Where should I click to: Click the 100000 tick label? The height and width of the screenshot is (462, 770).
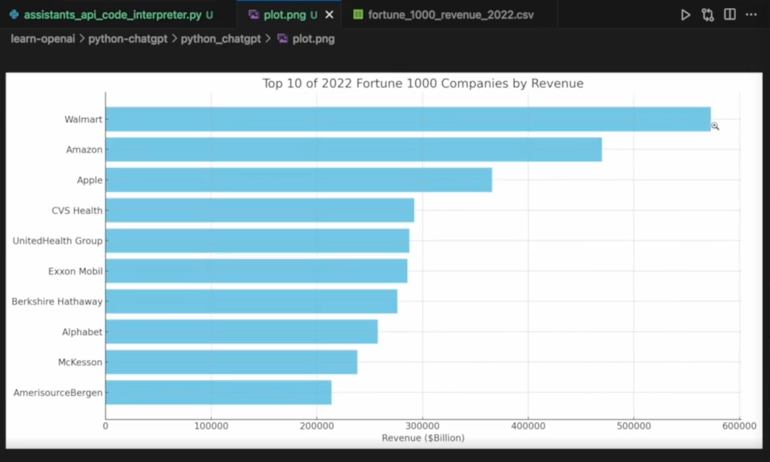click(211, 426)
